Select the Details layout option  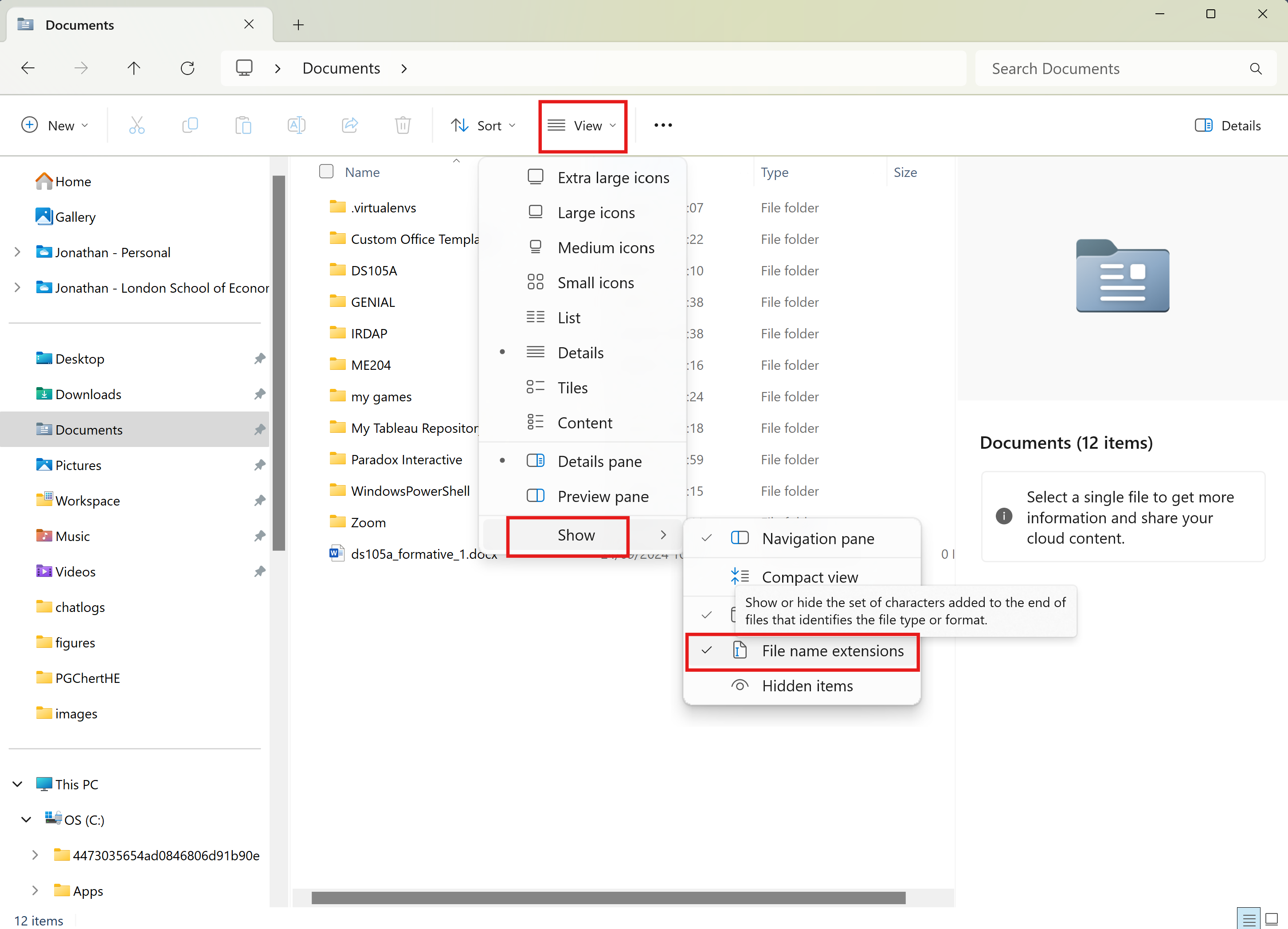(x=583, y=353)
